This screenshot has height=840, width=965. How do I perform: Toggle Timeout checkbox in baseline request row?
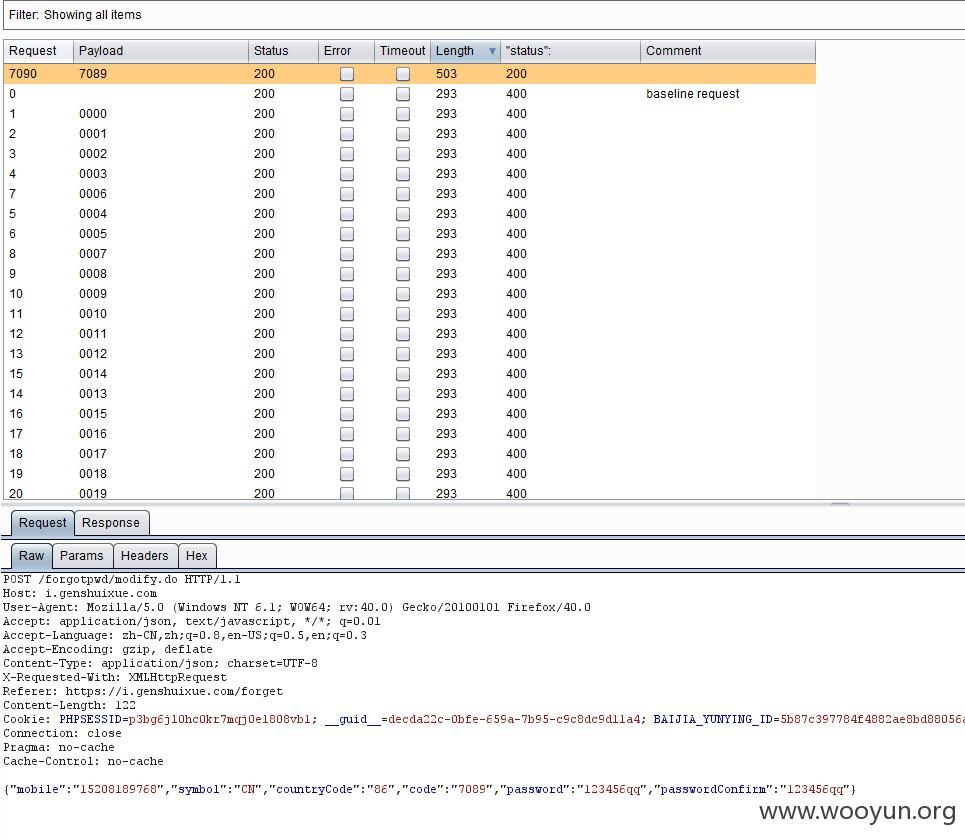point(403,94)
